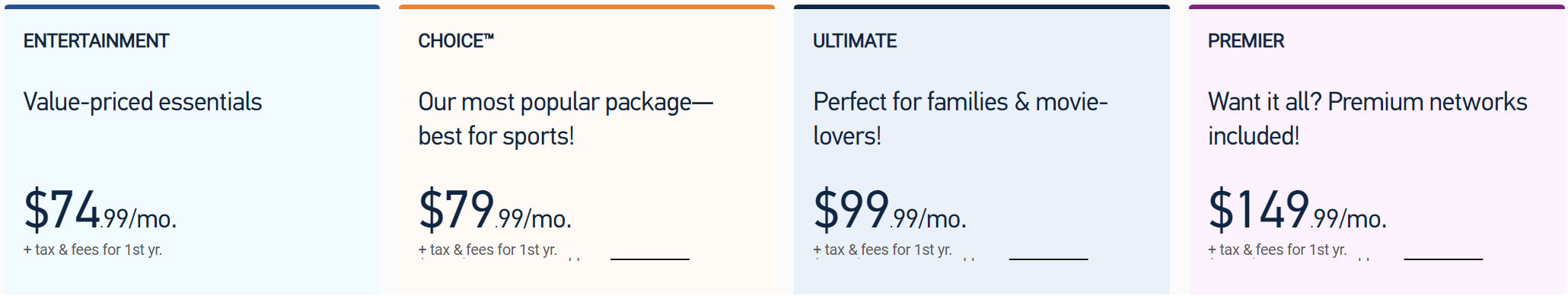Screen dimensions: 1568x302
Task: Click 'Perfect for families & movie-lovers' text
Action: coord(960,119)
